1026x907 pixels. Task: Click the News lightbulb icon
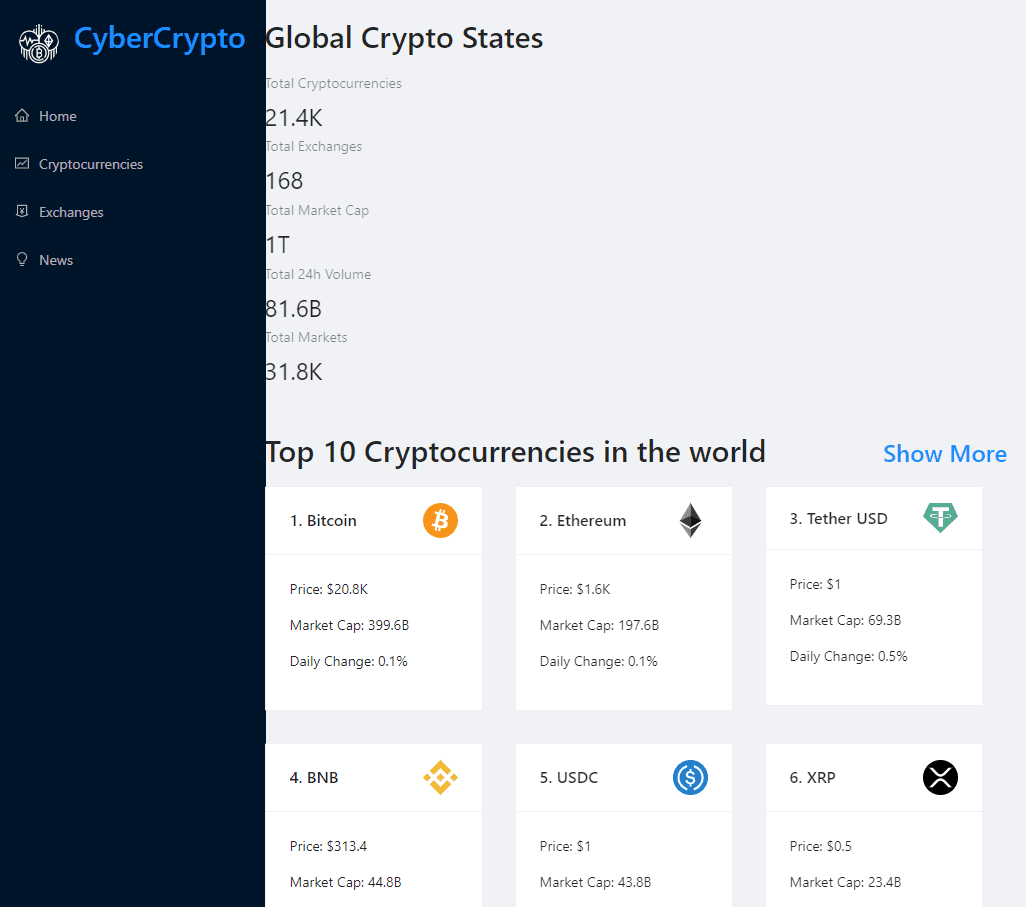22,260
